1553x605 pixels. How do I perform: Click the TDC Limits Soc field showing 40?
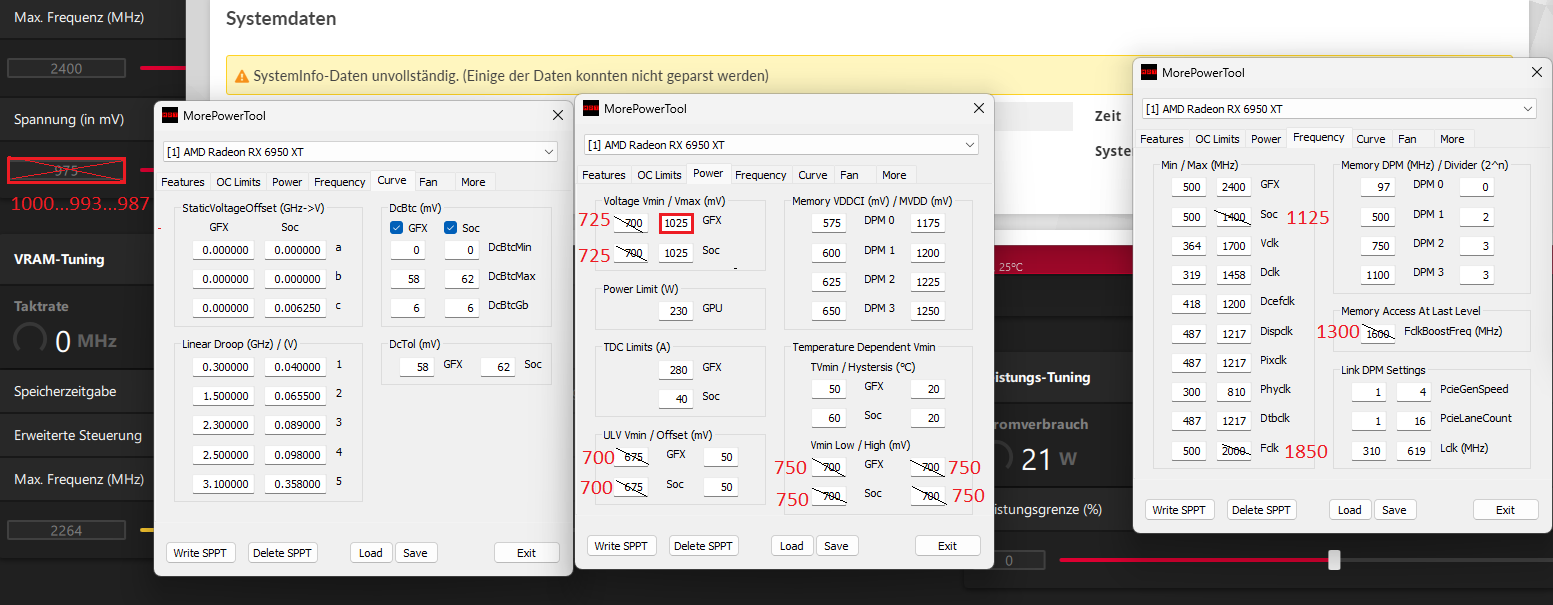[x=677, y=399]
